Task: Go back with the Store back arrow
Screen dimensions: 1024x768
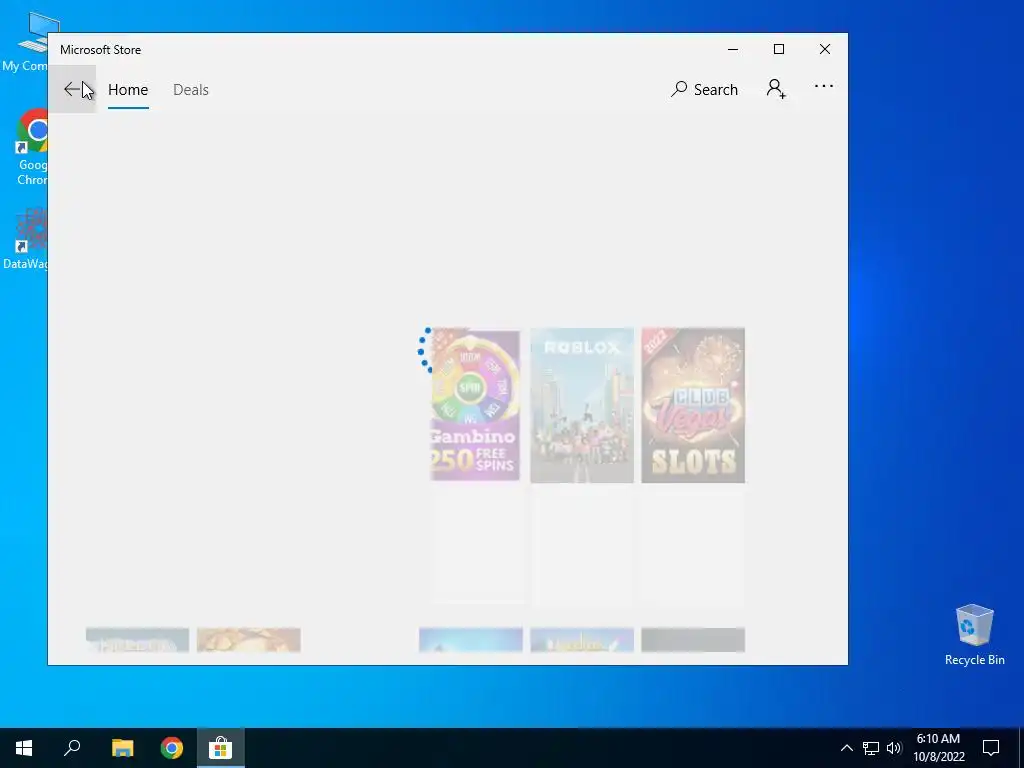Action: (72, 89)
